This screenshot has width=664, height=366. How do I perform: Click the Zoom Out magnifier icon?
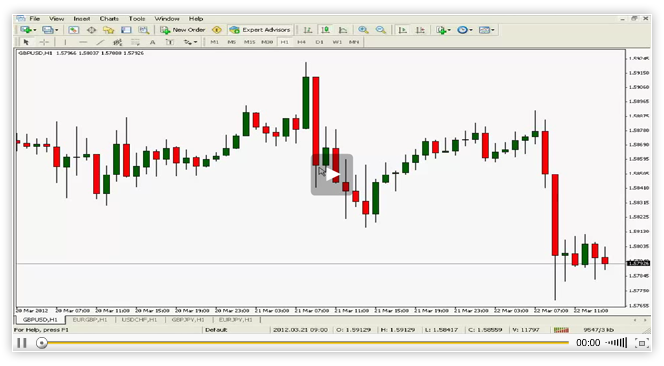(381, 30)
